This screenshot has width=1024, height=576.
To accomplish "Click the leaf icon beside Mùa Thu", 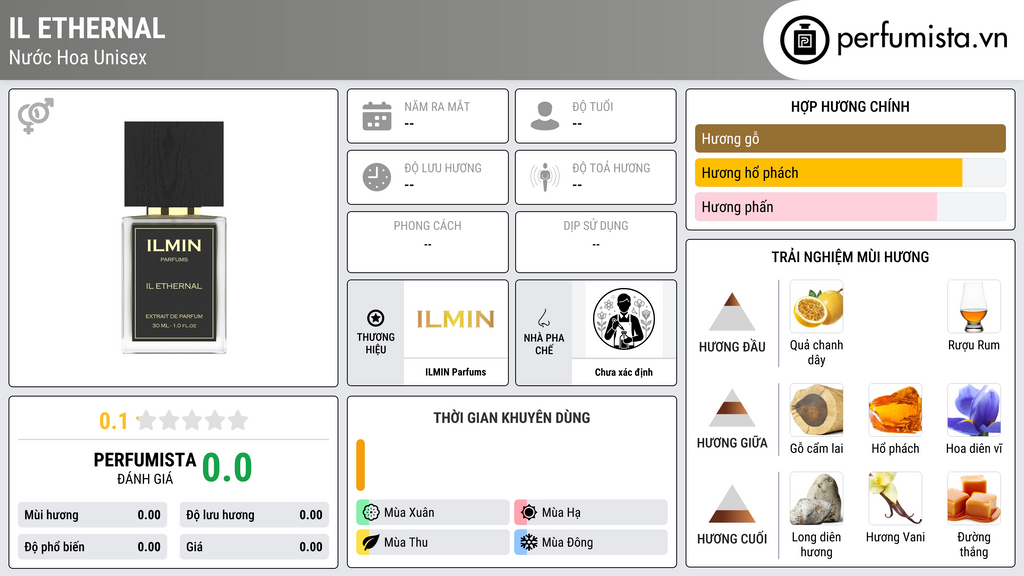I will pyautogui.click(x=371, y=542).
